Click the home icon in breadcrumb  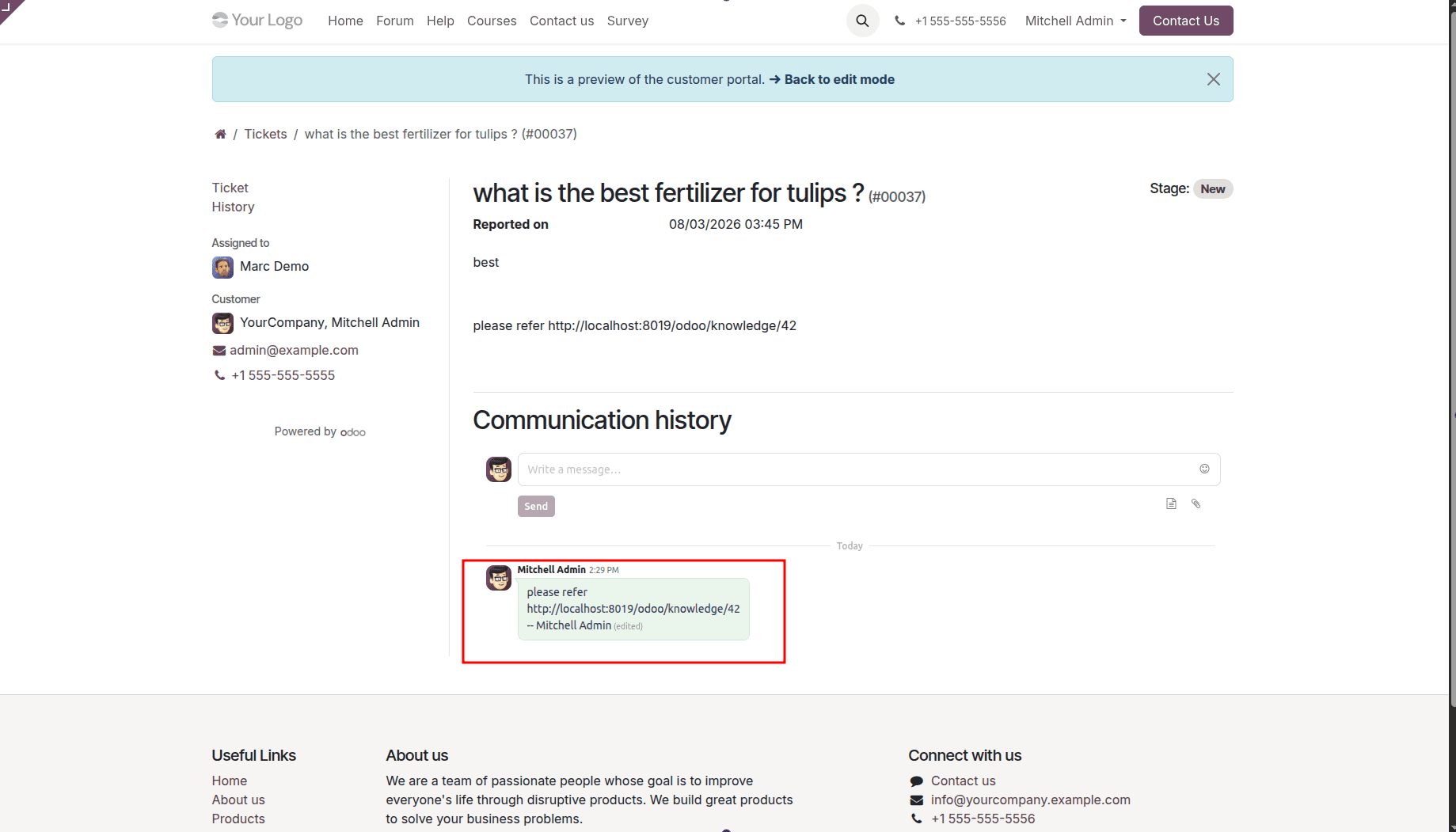[220, 134]
